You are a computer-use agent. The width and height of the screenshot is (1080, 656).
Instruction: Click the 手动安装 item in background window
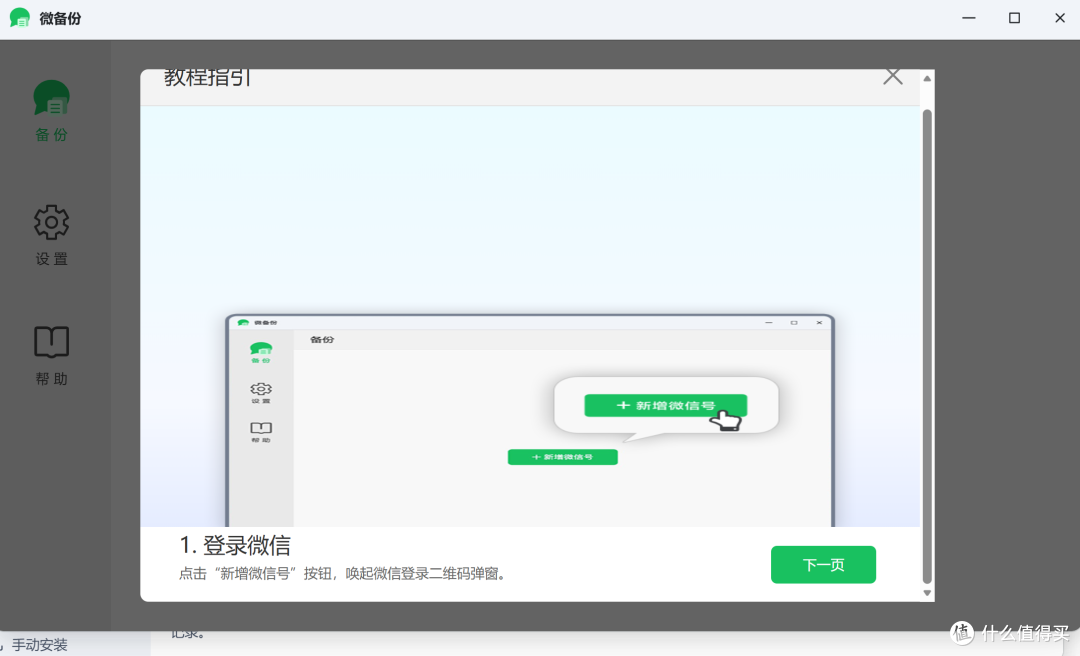(x=39, y=645)
